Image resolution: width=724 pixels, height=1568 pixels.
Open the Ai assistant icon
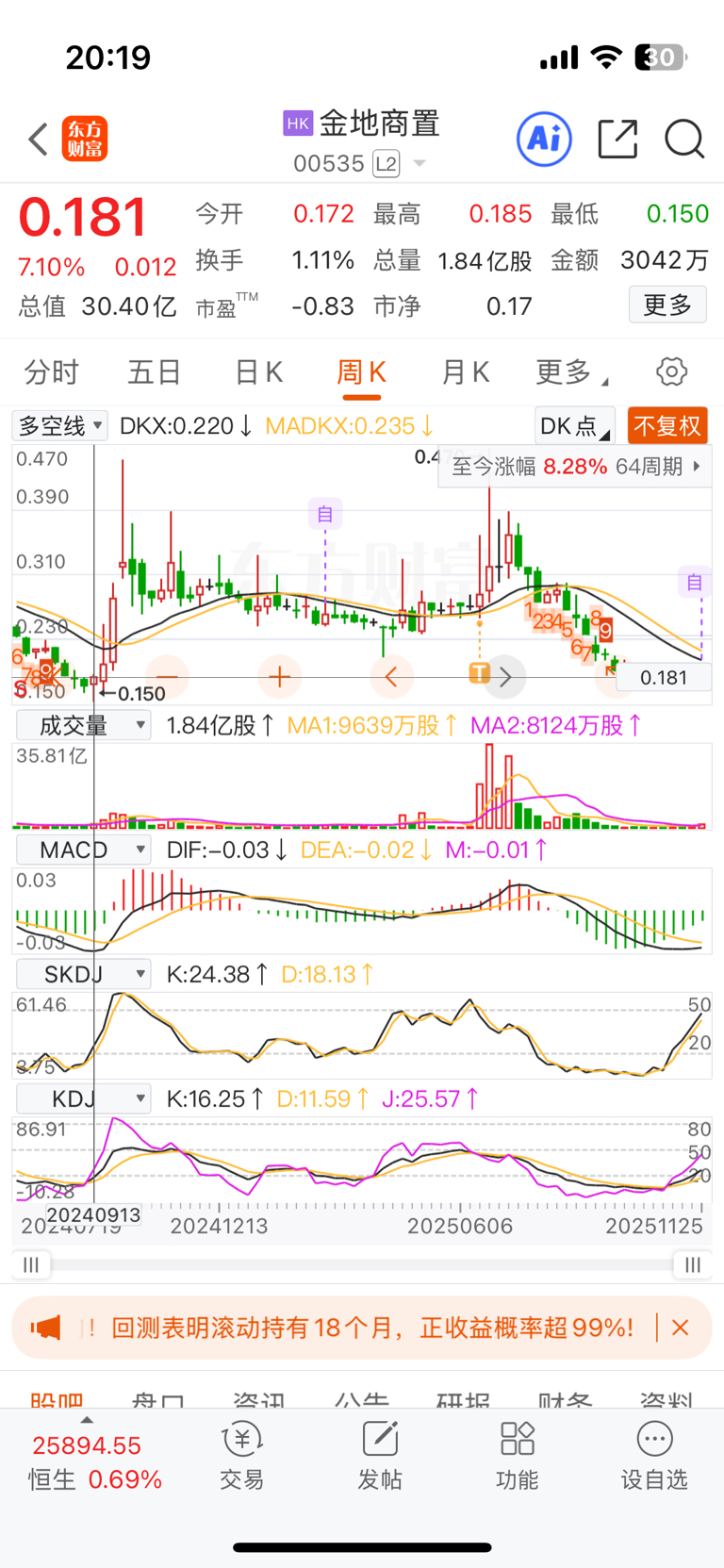[x=544, y=140]
